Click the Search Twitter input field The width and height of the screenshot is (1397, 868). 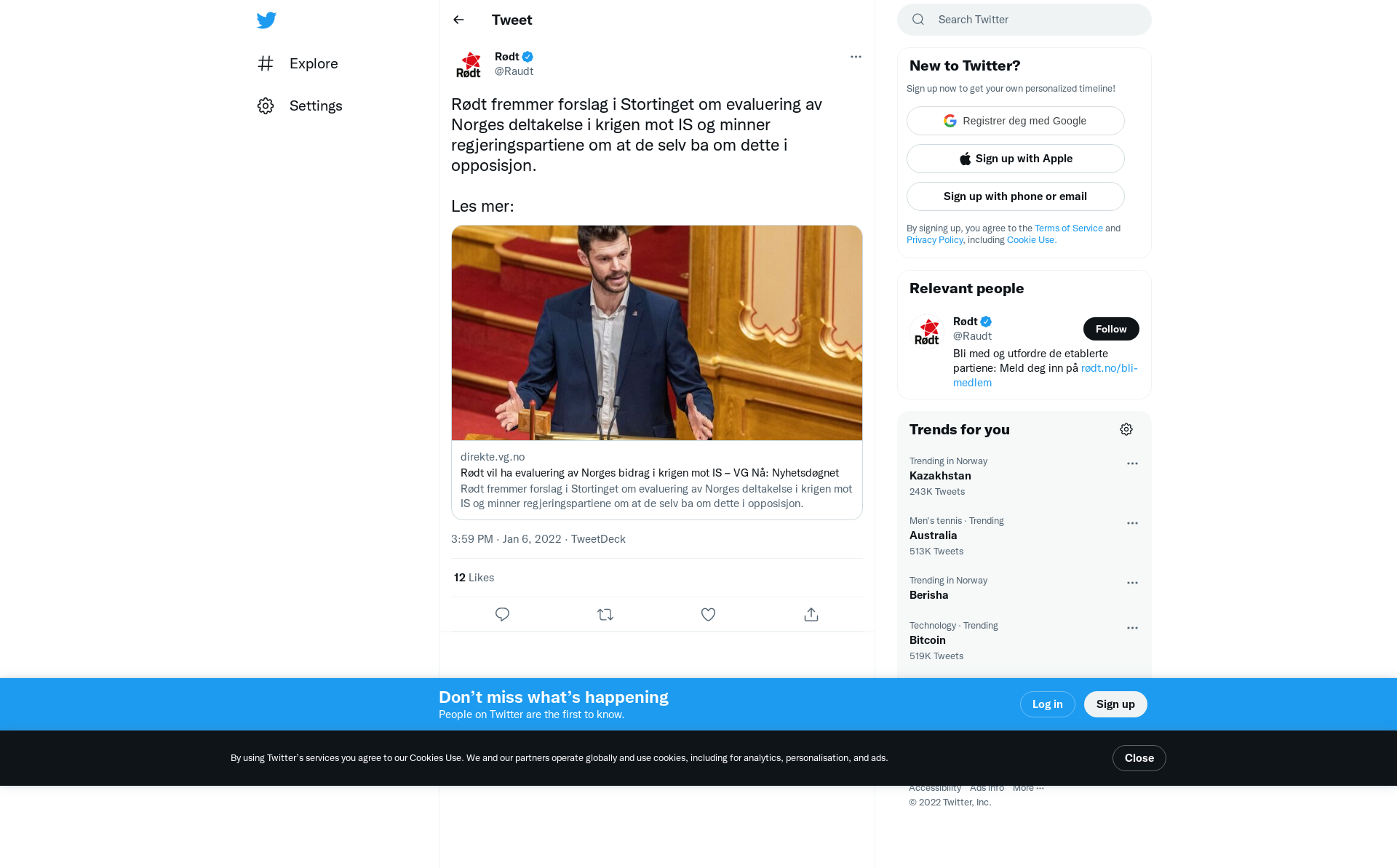point(1024,20)
